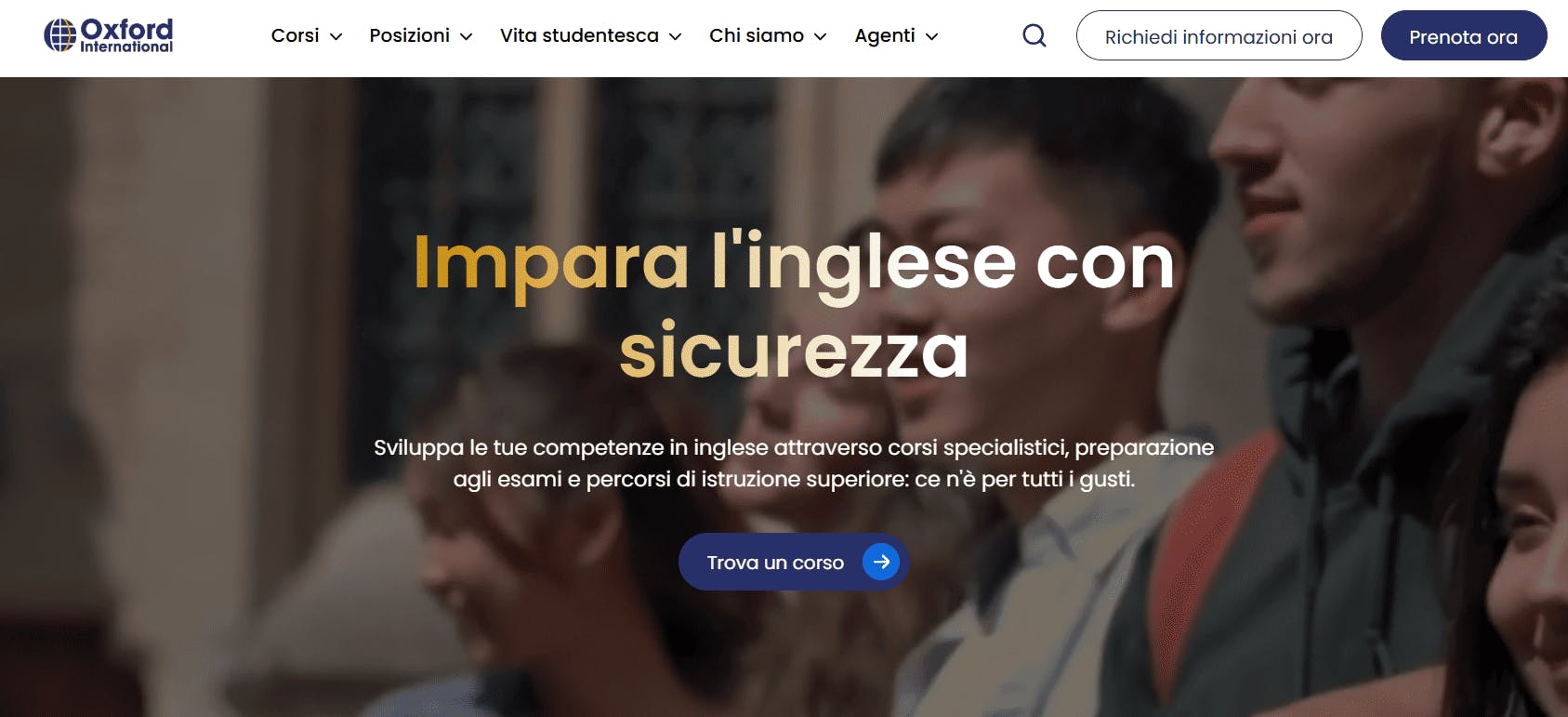The image size is (1568, 717).
Task: Open the search magnifier icon
Action: tap(1034, 35)
